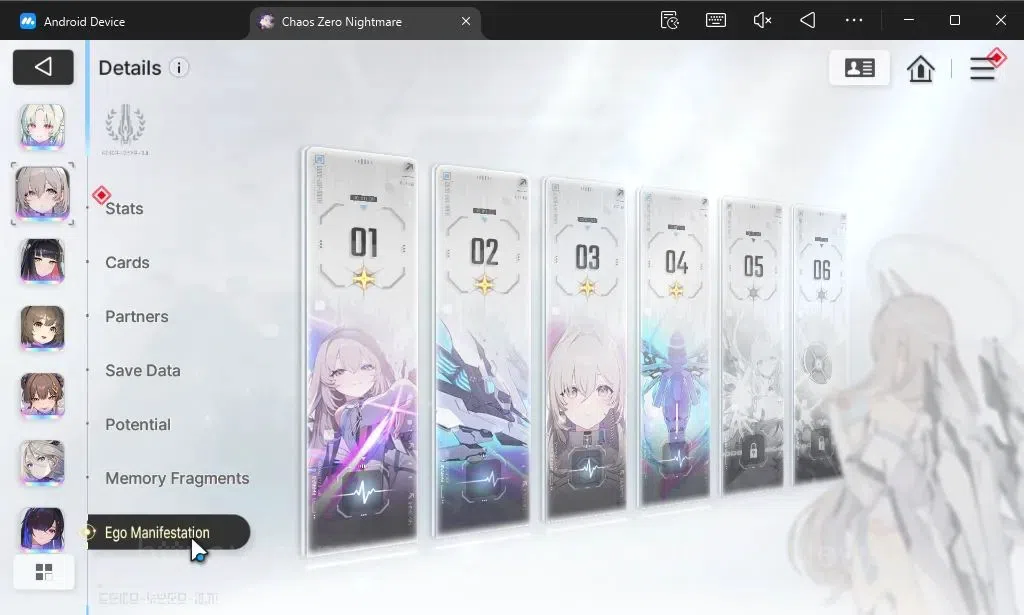1024x615 pixels.
Task: Open the emulator macro recorder icon
Action: click(669, 20)
